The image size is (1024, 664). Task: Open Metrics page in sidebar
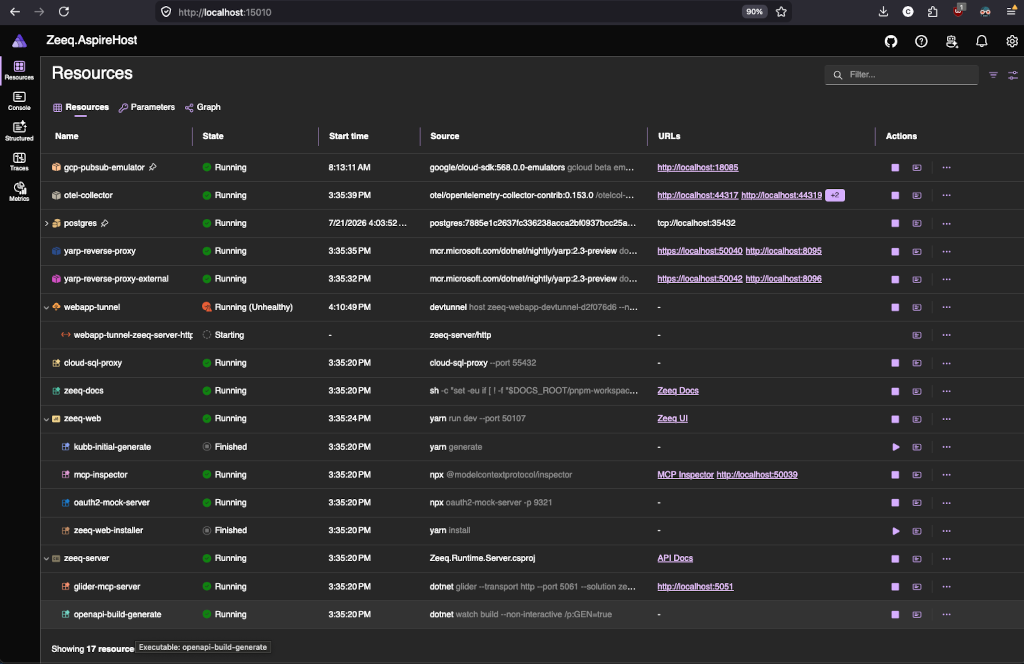tap(19, 191)
